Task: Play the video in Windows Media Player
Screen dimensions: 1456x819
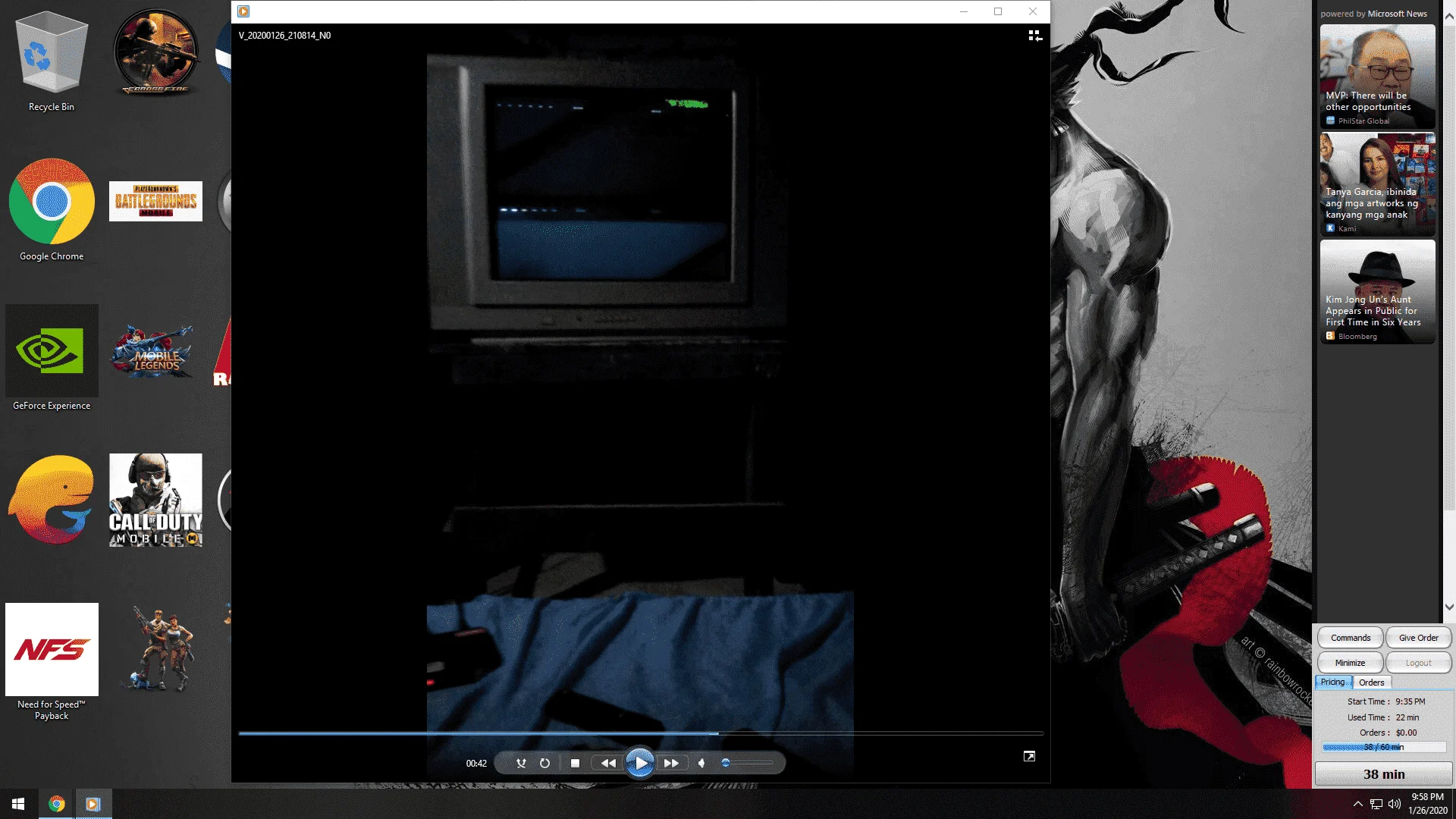Action: click(640, 763)
